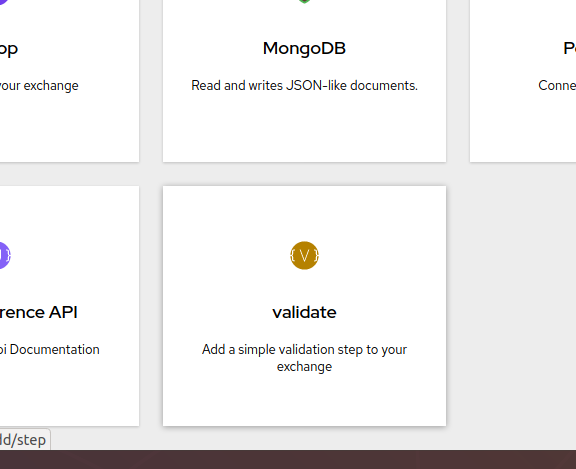
Task: Click the gold {V} validate icon
Action: click(304, 255)
